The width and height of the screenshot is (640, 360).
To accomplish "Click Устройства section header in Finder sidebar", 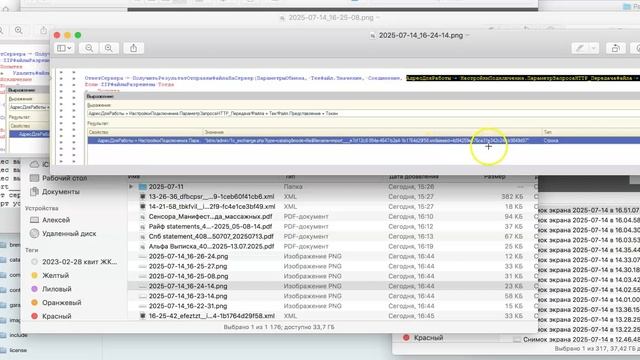I will (41, 208).
